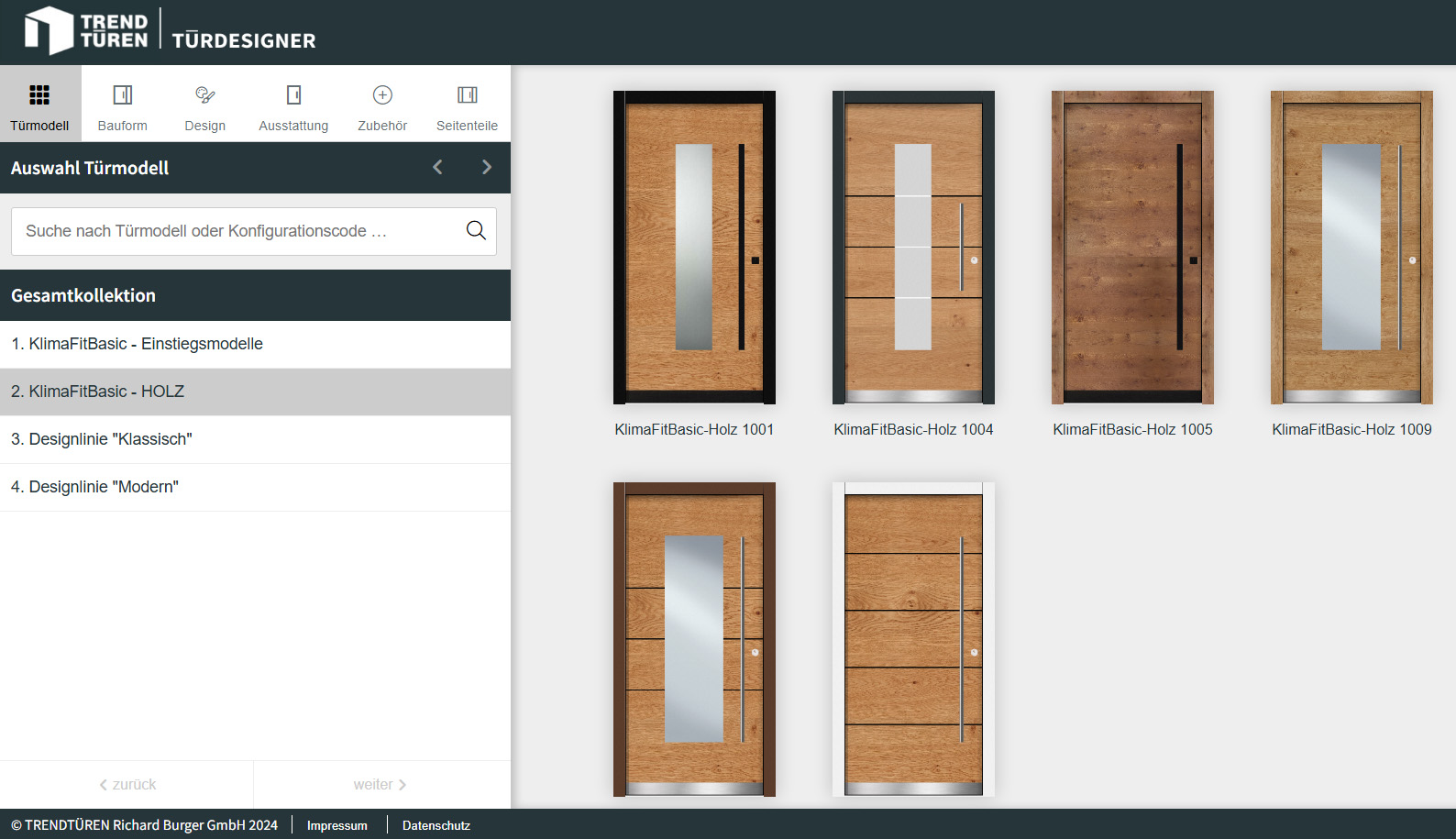Screen dimensions: 1456x839
Task: Open the Impressum link
Action: 336,825
